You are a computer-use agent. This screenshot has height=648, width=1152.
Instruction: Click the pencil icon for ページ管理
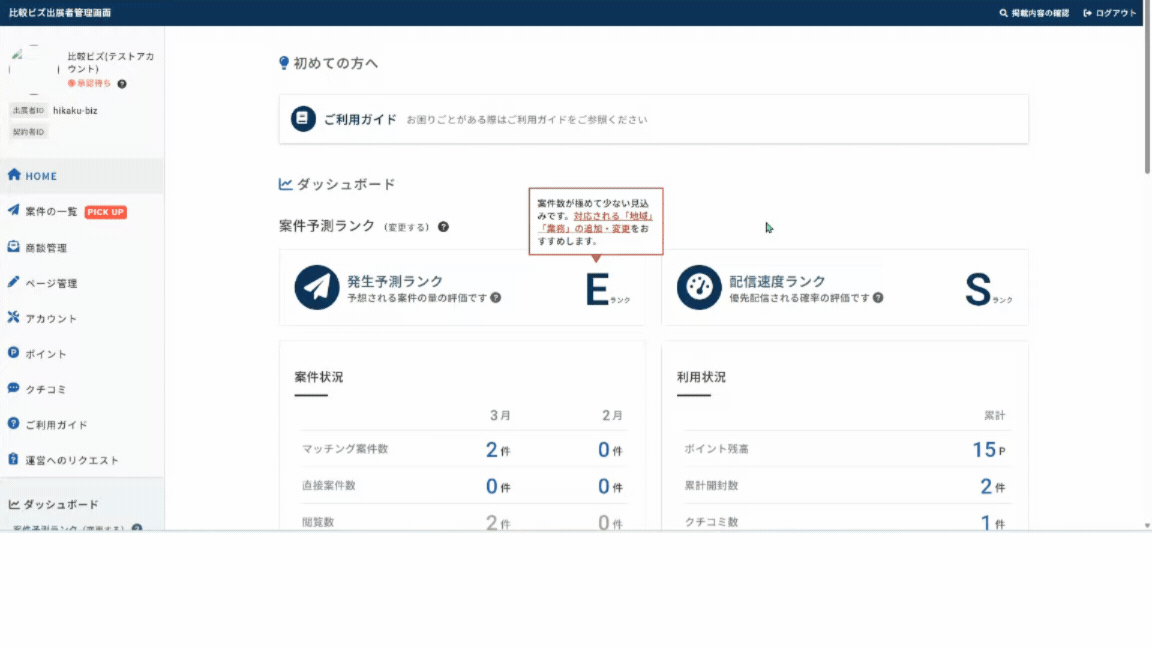[14, 282]
